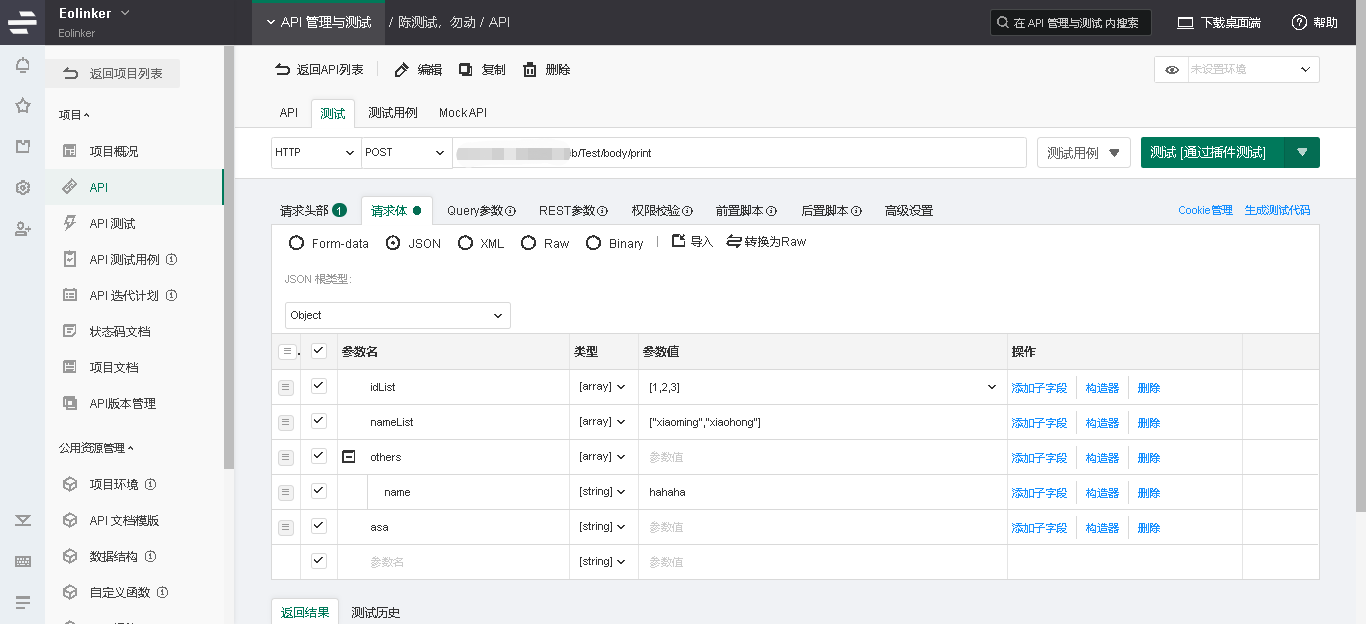Screen dimensions: 1366x624
Task: Open the JSON root type Object dropdown
Action: [x=397, y=315]
